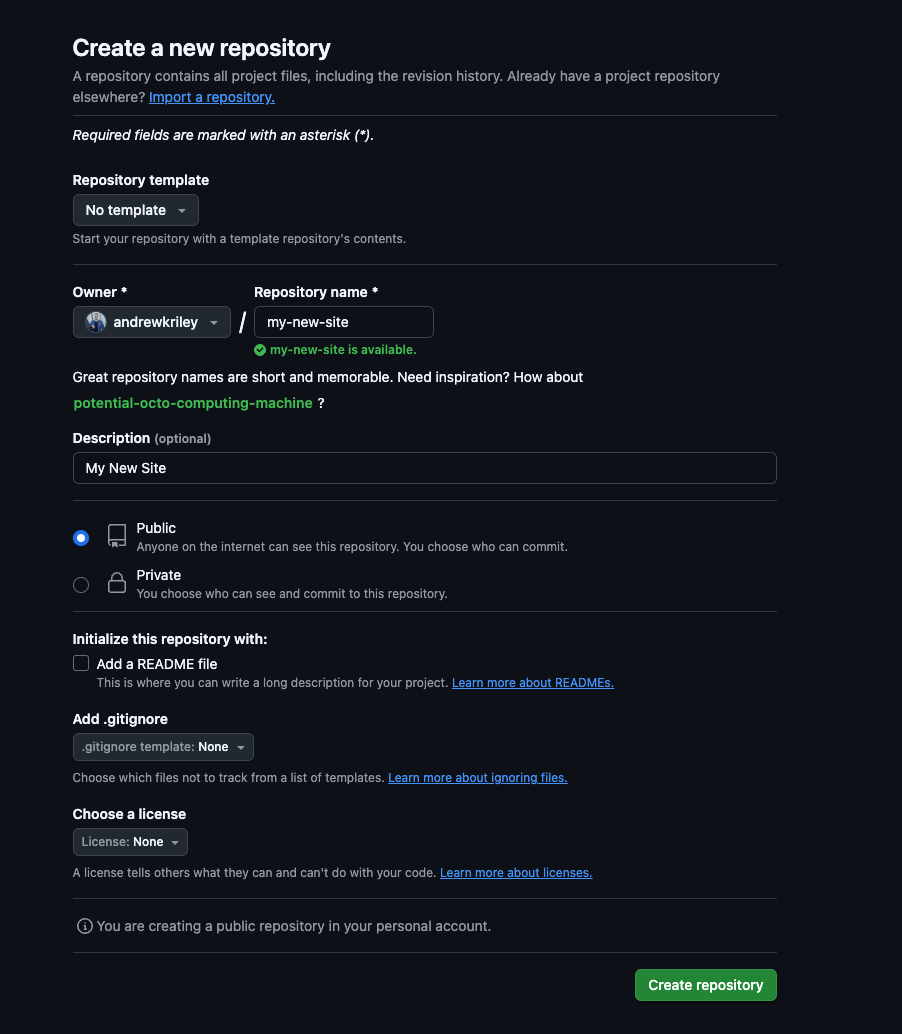Image resolution: width=902 pixels, height=1034 pixels.
Task: Open Learn more about licenses link
Action: pyautogui.click(x=516, y=873)
